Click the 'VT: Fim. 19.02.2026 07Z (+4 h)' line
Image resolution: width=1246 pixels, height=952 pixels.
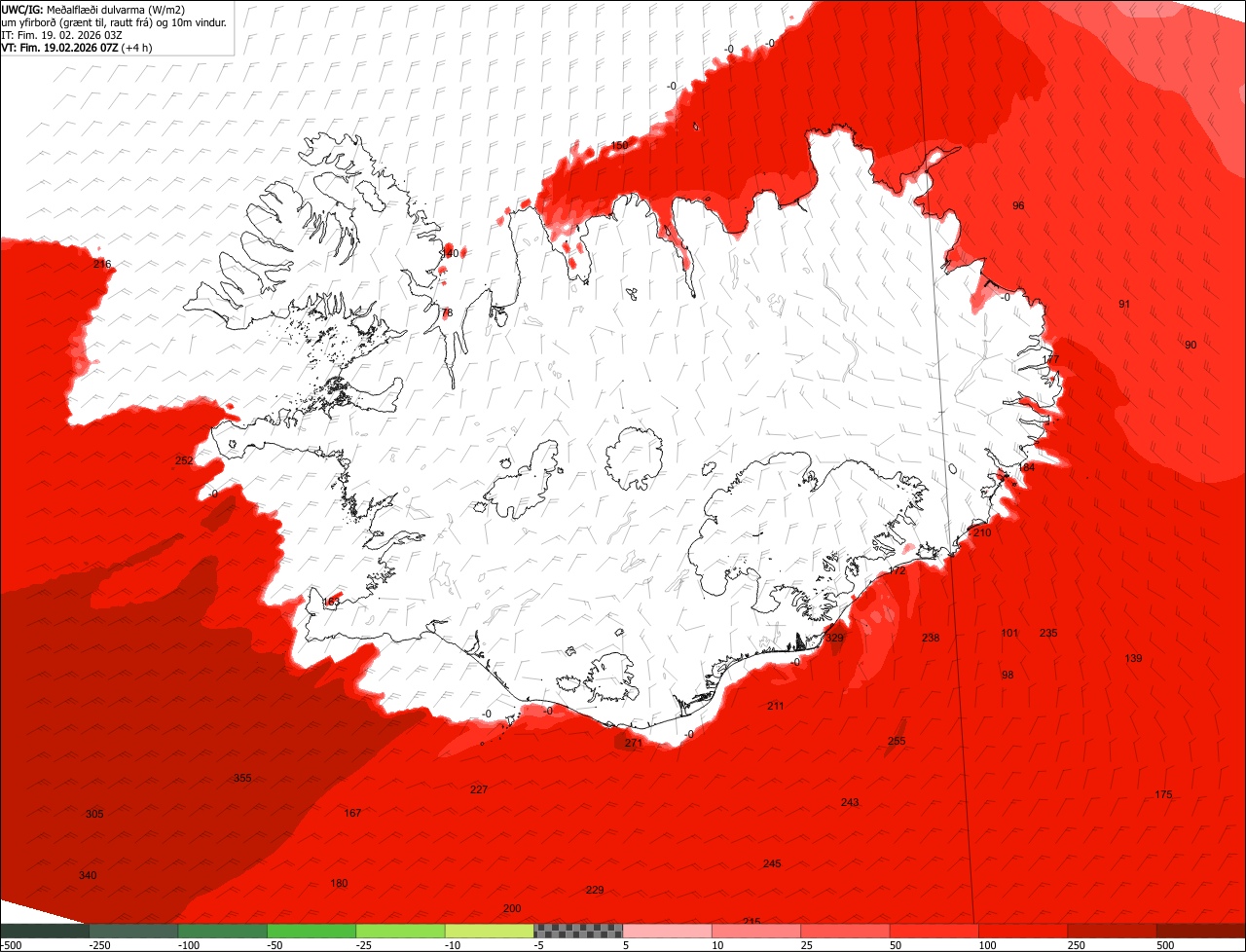[77, 48]
